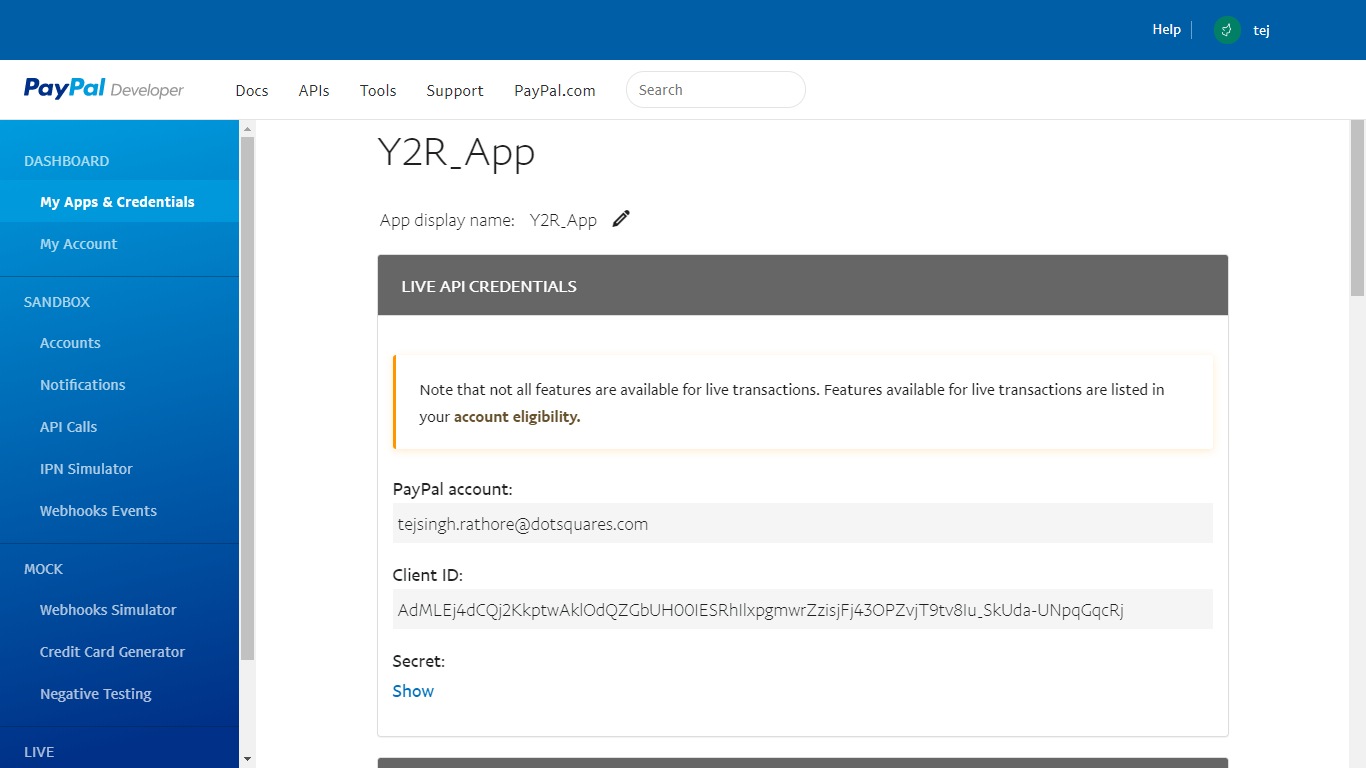
Task: Open the Help link
Action: pos(1166,30)
